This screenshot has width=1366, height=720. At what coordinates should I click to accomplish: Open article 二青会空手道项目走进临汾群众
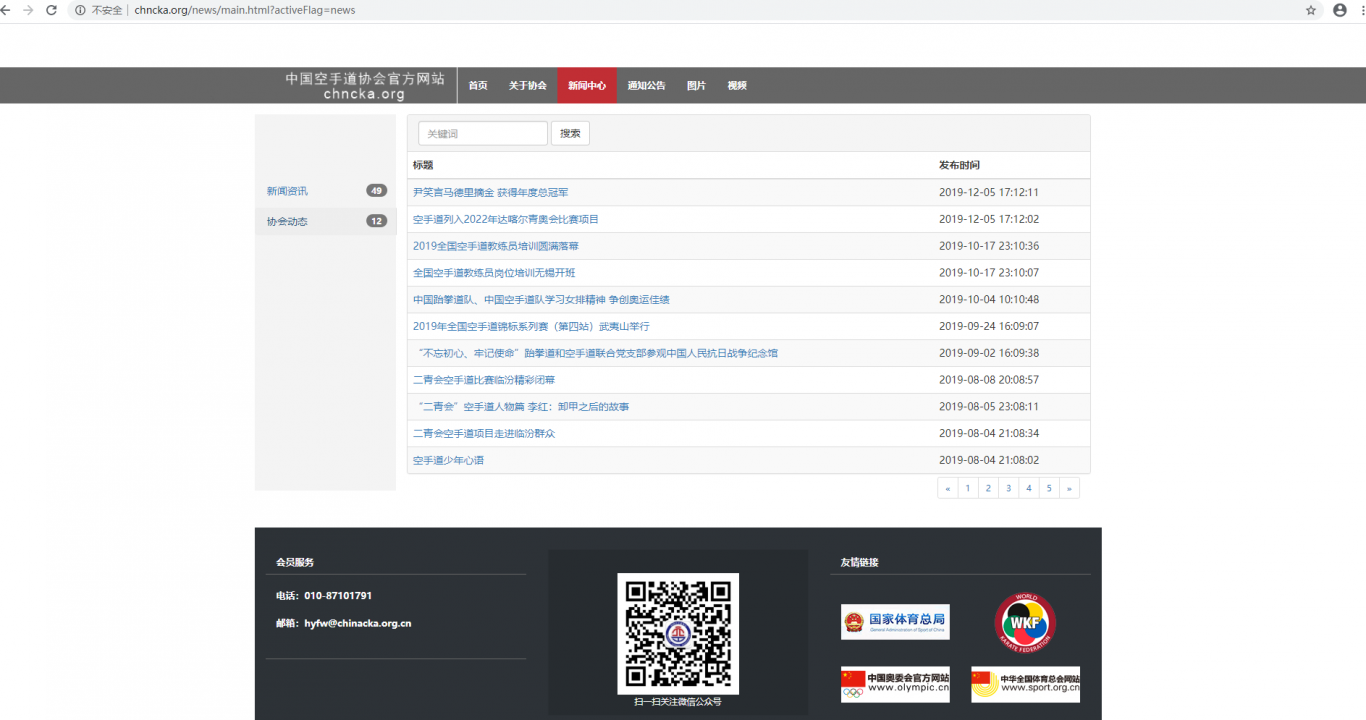tap(484, 434)
